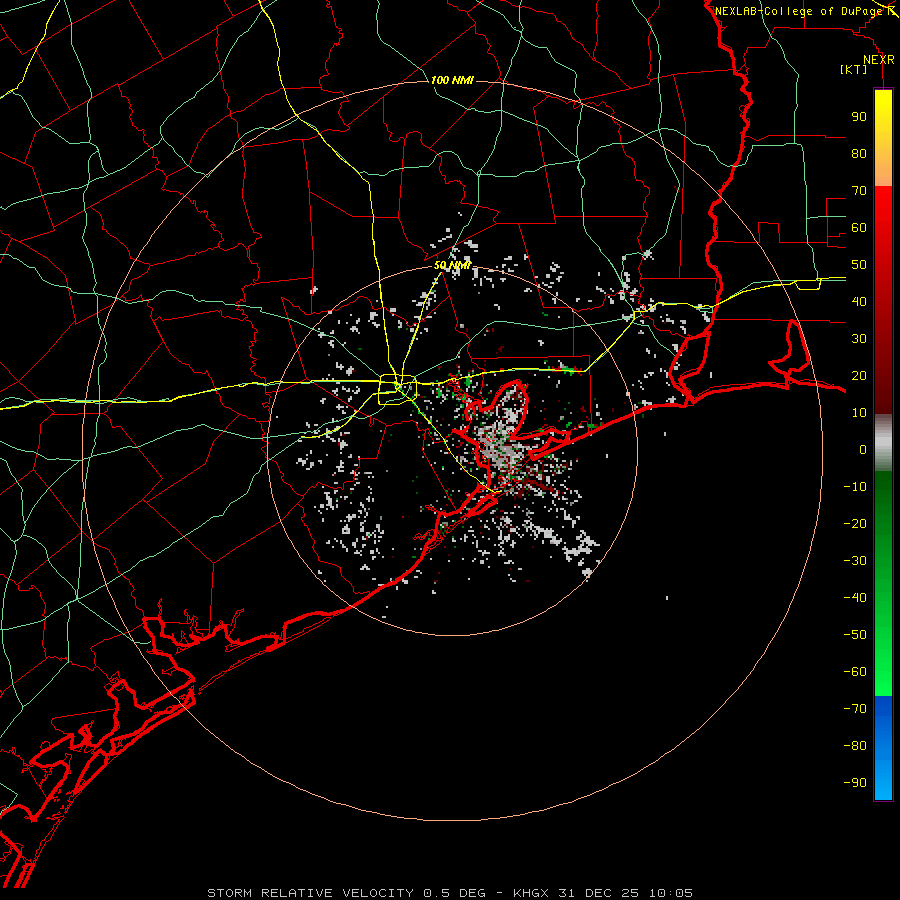The height and width of the screenshot is (900, 900).
Task: Click the KHGX station identifier
Action: 530,893
